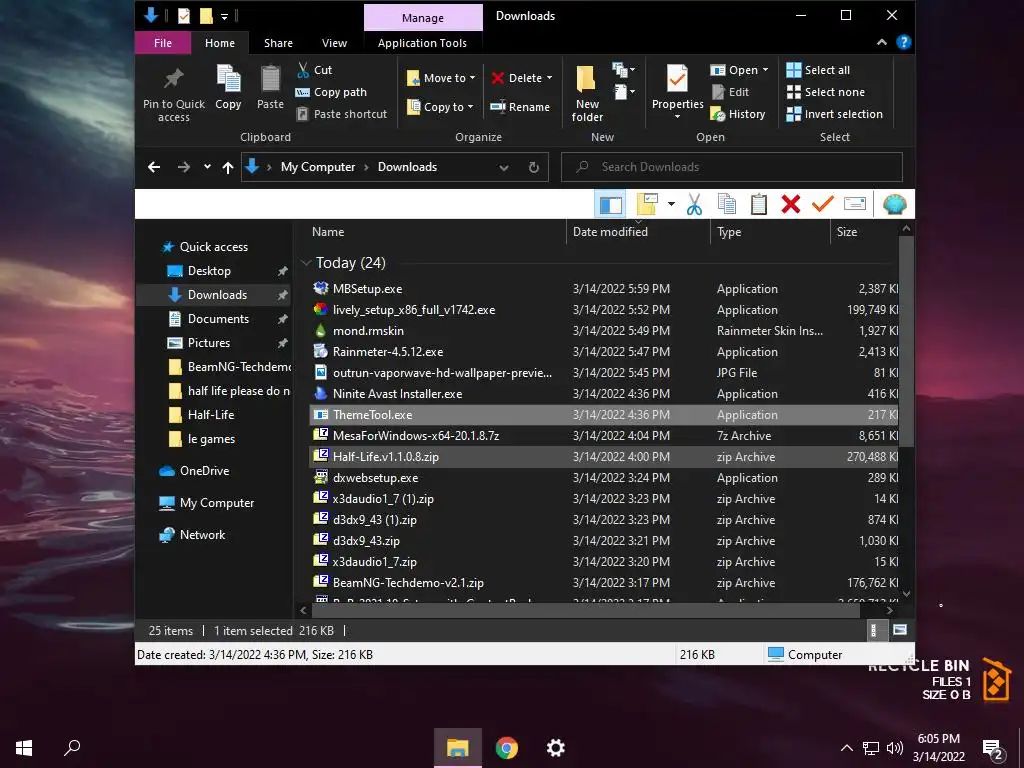Open the Properties dropdown in ribbon

tap(677, 117)
